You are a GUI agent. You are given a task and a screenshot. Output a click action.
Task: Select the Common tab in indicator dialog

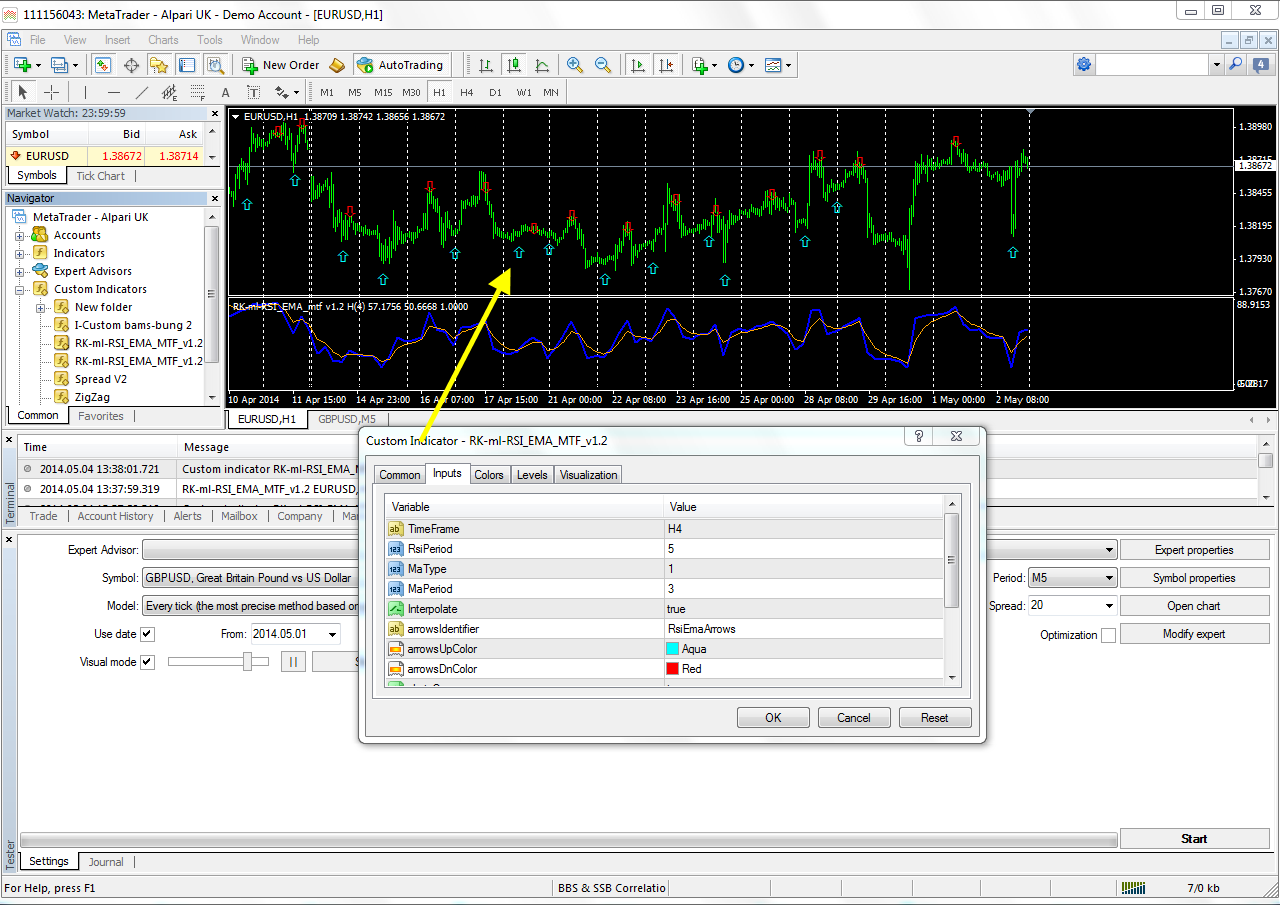pyautogui.click(x=400, y=475)
